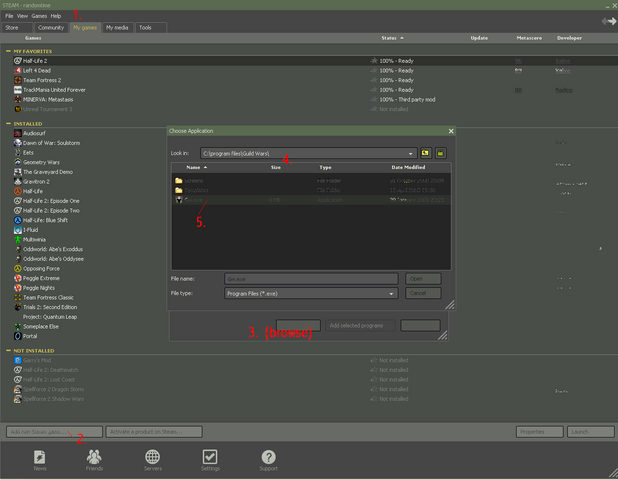Click Activate a product on Steam

154,432
